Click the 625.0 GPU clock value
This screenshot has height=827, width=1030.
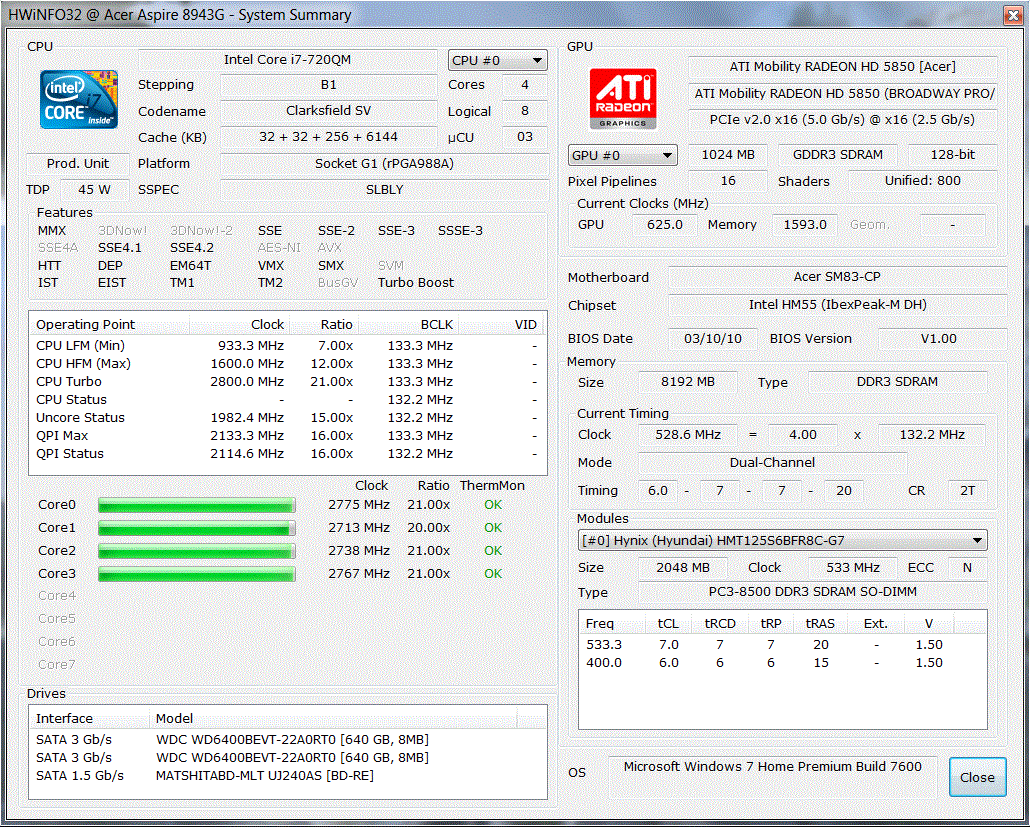[x=665, y=225]
